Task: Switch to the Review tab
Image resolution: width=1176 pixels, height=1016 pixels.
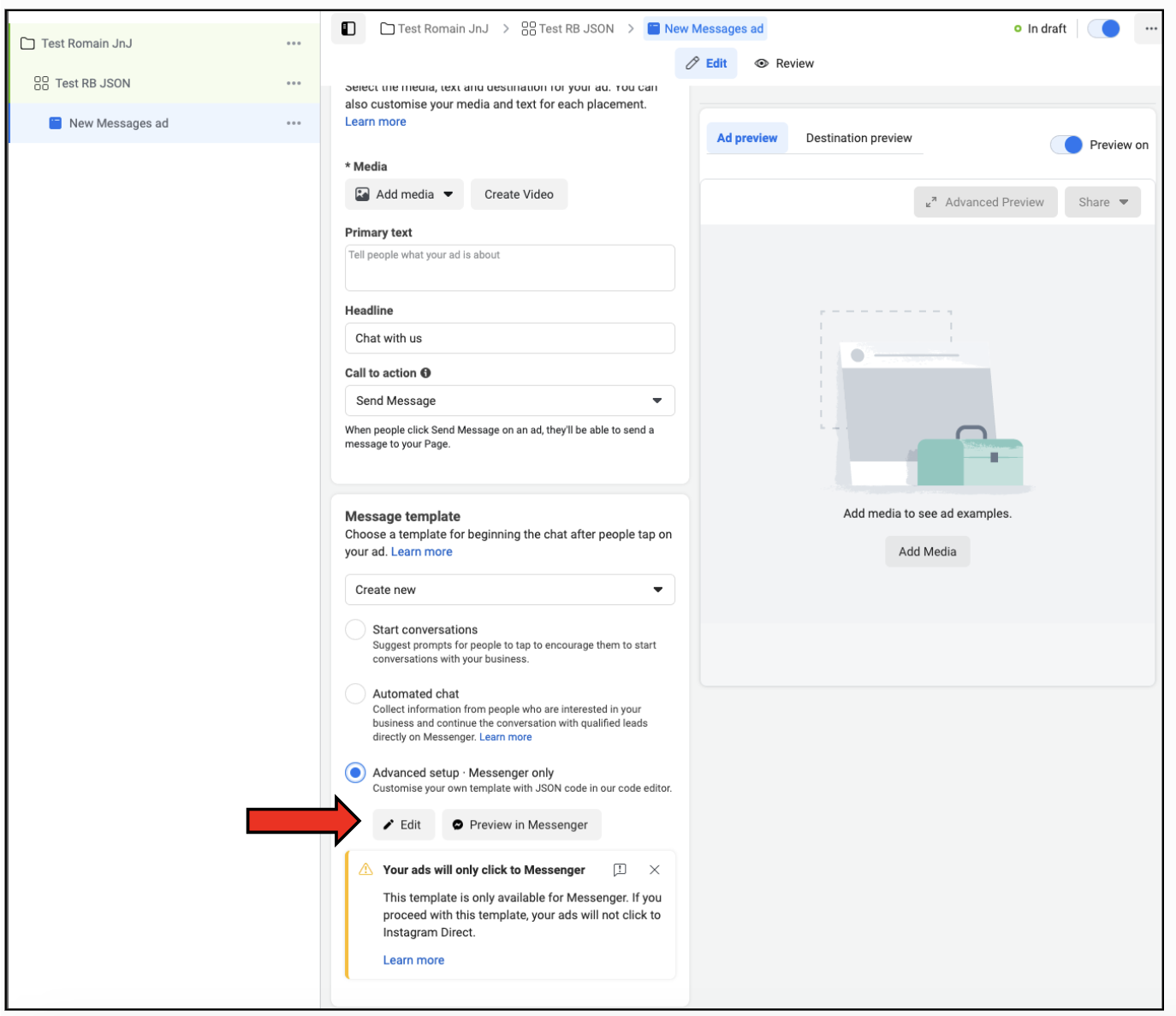Action: coord(784,63)
